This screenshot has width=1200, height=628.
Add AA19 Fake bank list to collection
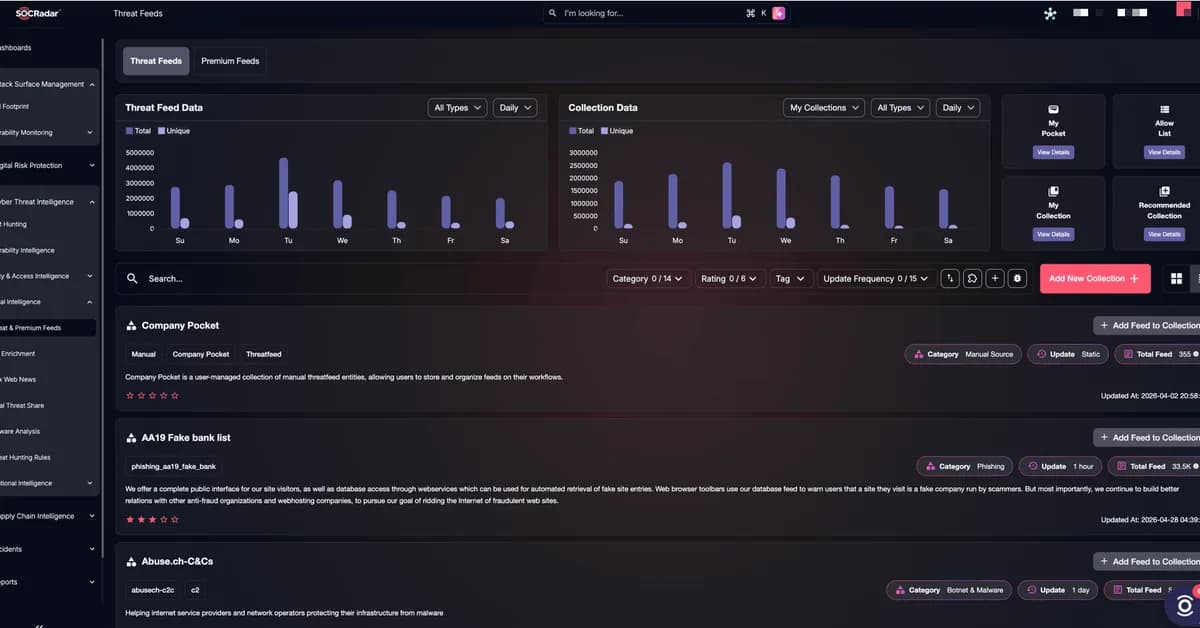click(x=1147, y=438)
